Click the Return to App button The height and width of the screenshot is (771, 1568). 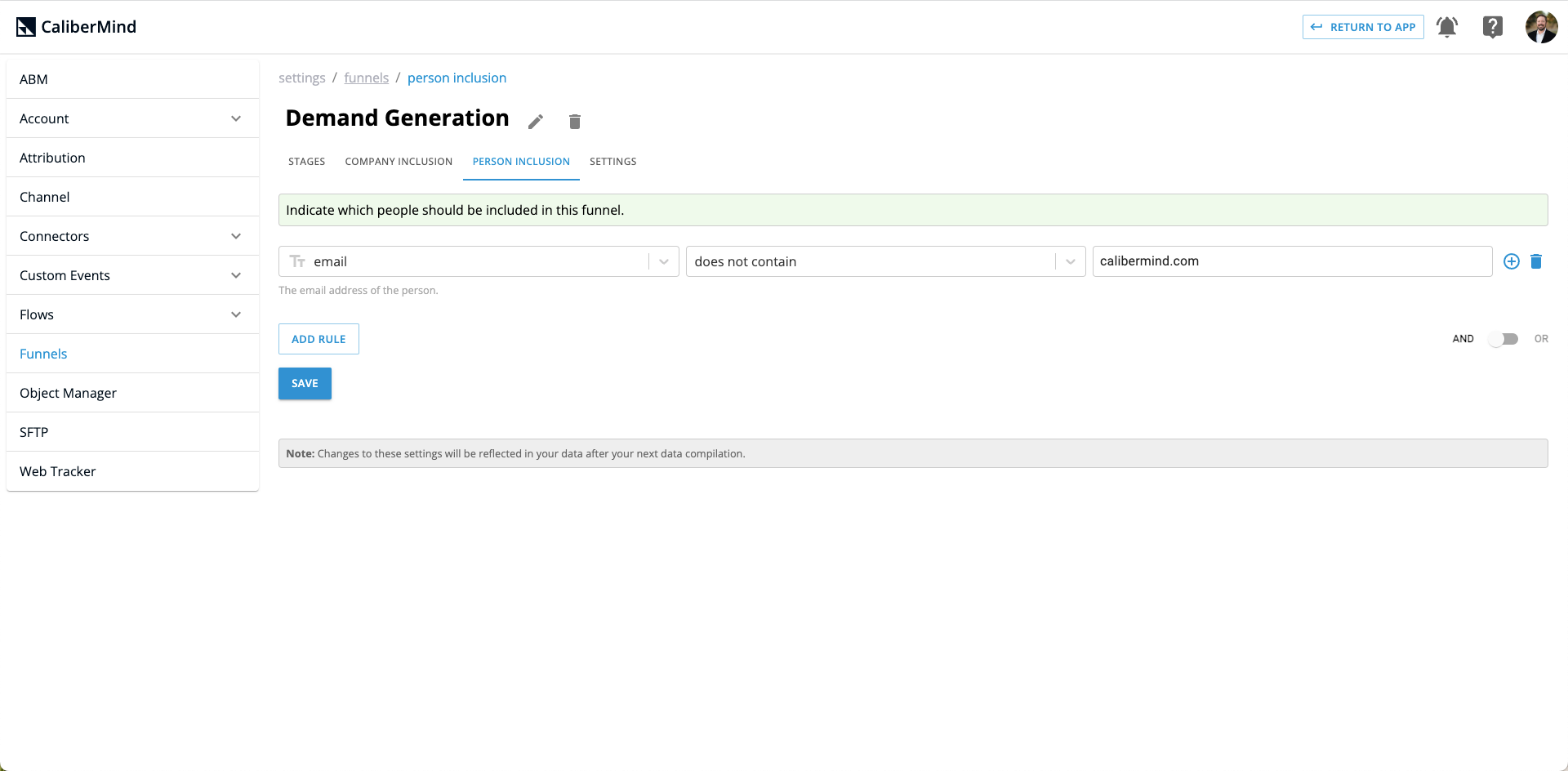(1363, 27)
